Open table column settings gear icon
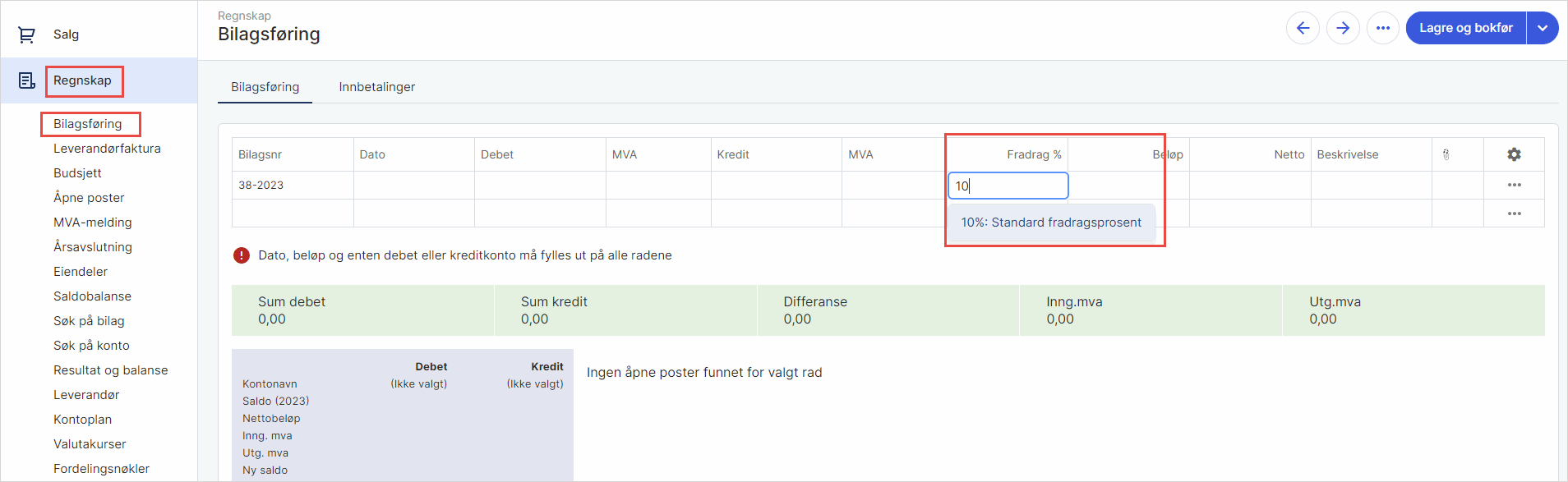The height and width of the screenshot is (482, 1568). coord(1514,154)
